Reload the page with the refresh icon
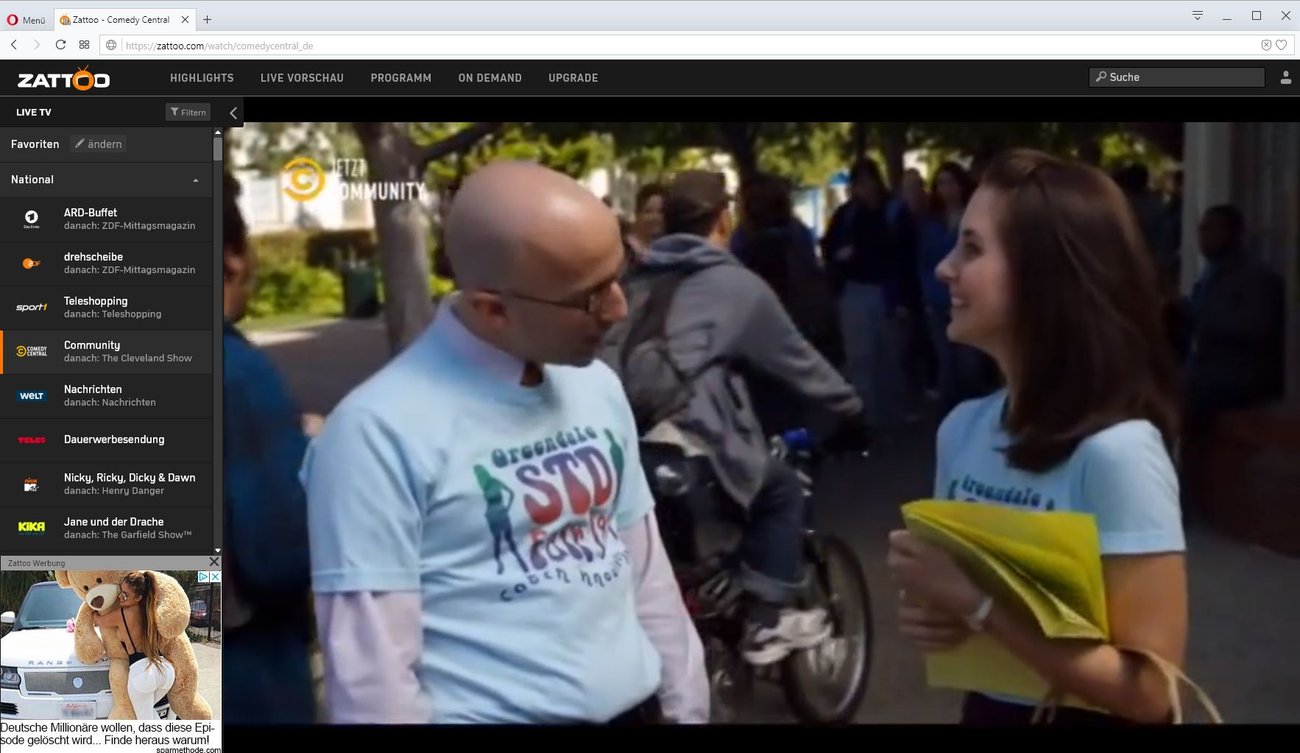This screenshot has width=1300, height=753. click(61, 45)
